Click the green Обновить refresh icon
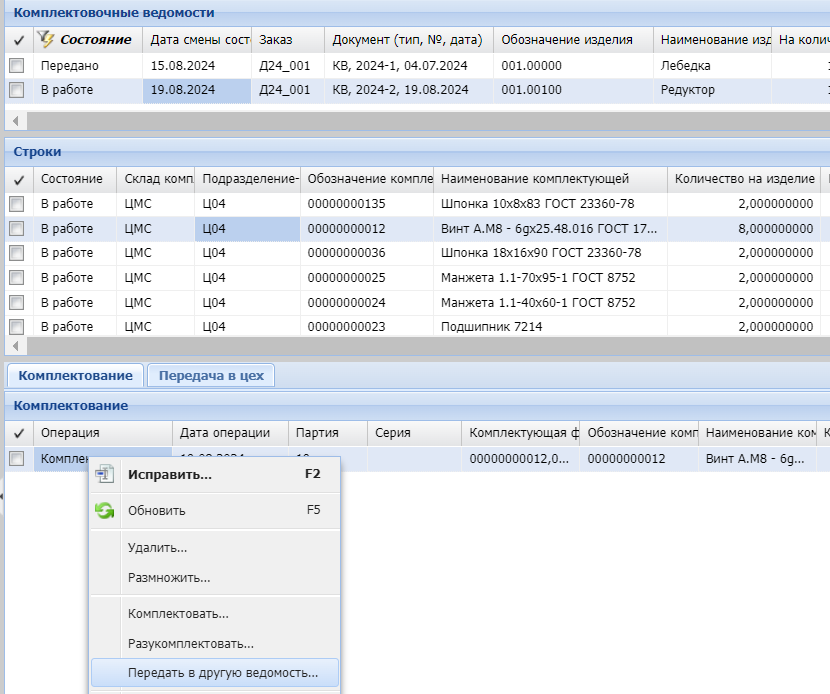Screen dimensions: 830x694 coord(105,511)
